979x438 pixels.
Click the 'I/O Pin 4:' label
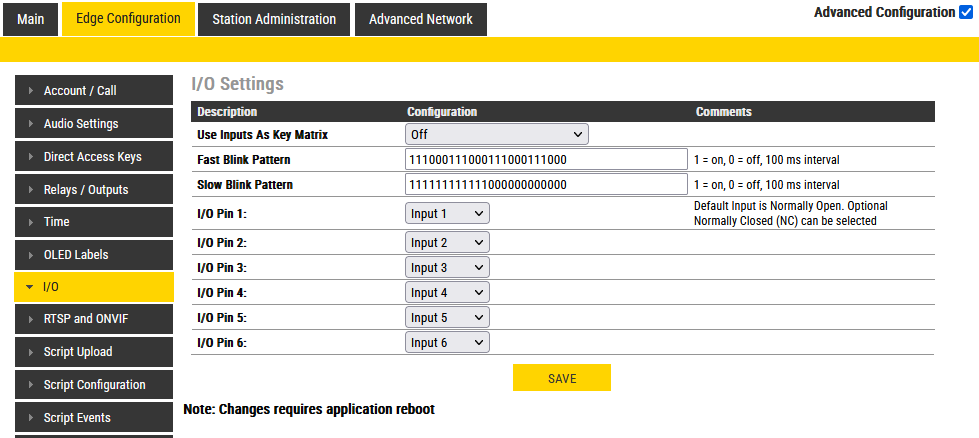point(222,293)
